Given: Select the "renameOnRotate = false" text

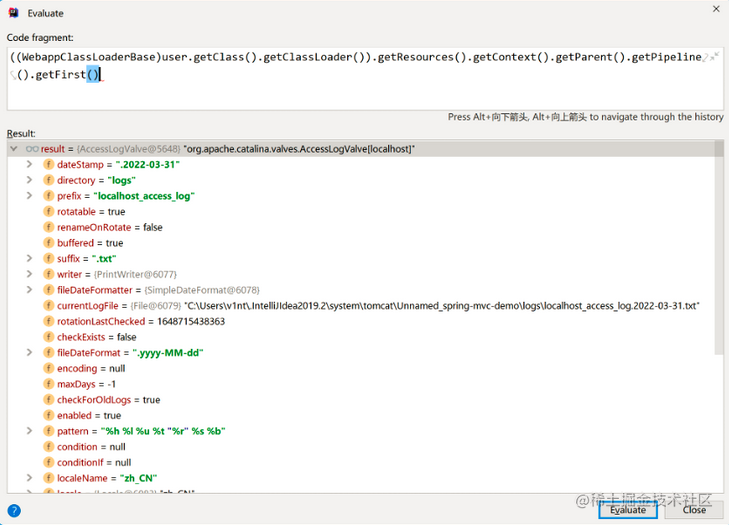Looking at the screenshot, I should pyautogui.click(x=110, y=227).
